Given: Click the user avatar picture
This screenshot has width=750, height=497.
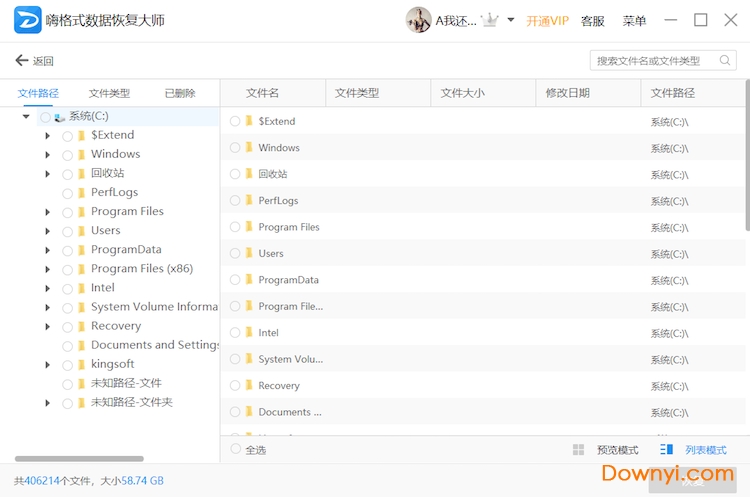Looking at the screenshot, I should point(418,20).
